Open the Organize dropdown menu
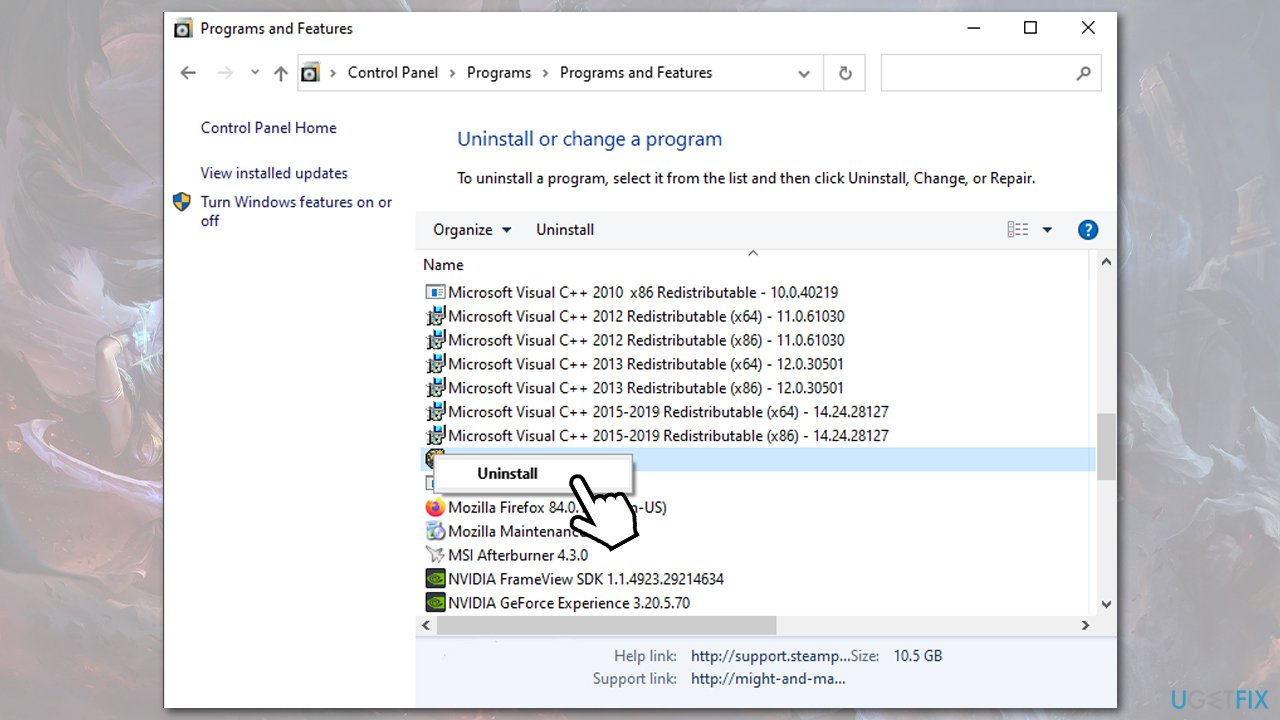1280x720 pixels. coord(470,229)
